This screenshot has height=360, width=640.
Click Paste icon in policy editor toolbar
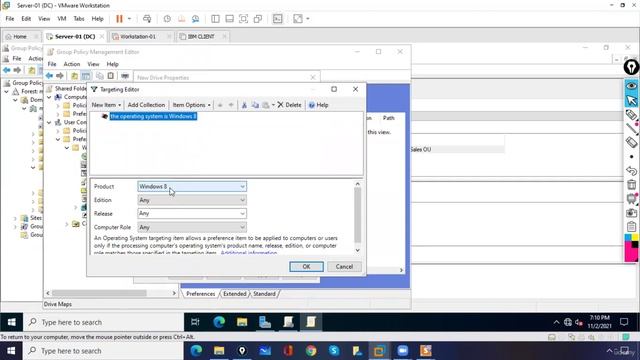111,76
